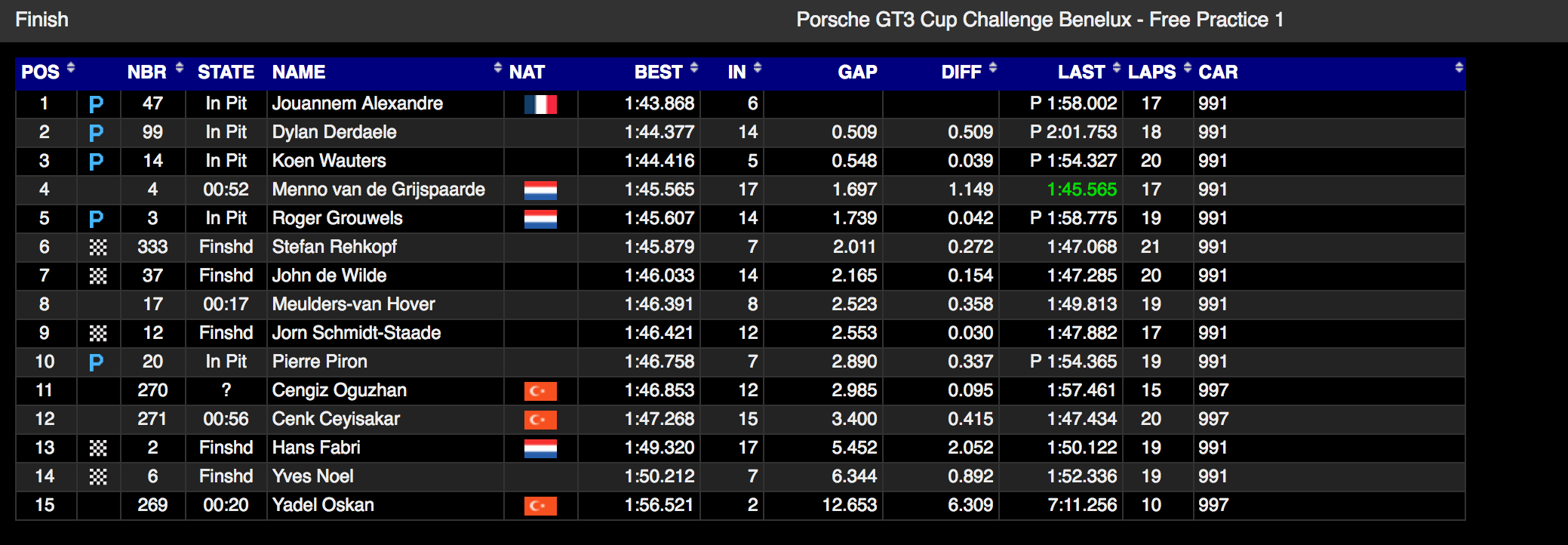Click the NBR column sort arrows
Image resolution: width=1568 pixels, height=545 pixels.
click(x=180, y=68)
